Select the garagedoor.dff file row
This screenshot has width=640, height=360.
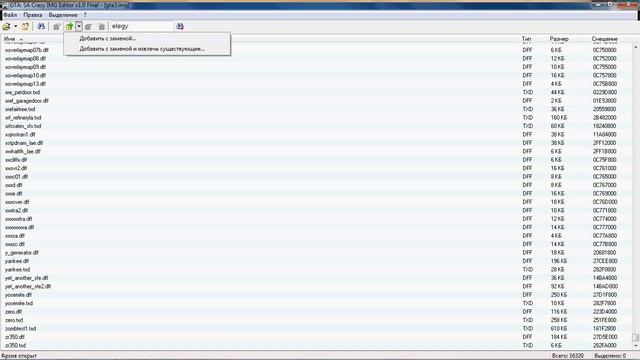click(x=317, y=101)
